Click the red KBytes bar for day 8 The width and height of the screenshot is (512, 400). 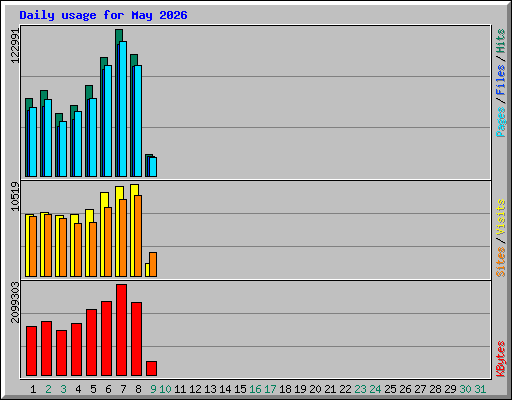pos(136,339)
